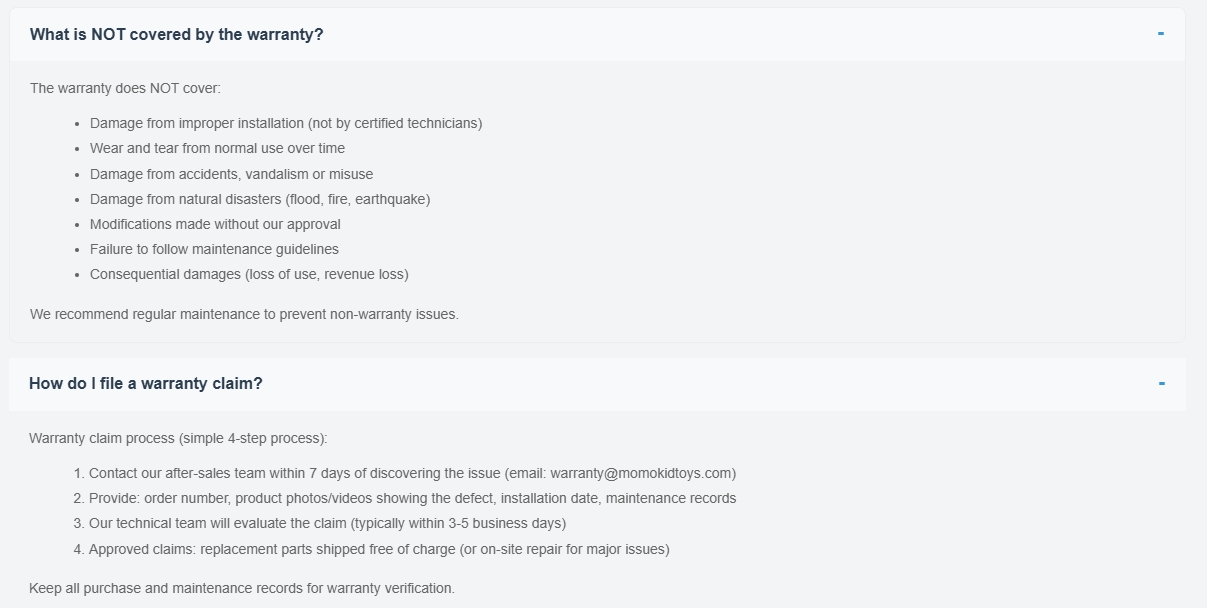Click step 3 about technical team evaluation
This screenshot has height=608, width=1207.
pos(327,524)
